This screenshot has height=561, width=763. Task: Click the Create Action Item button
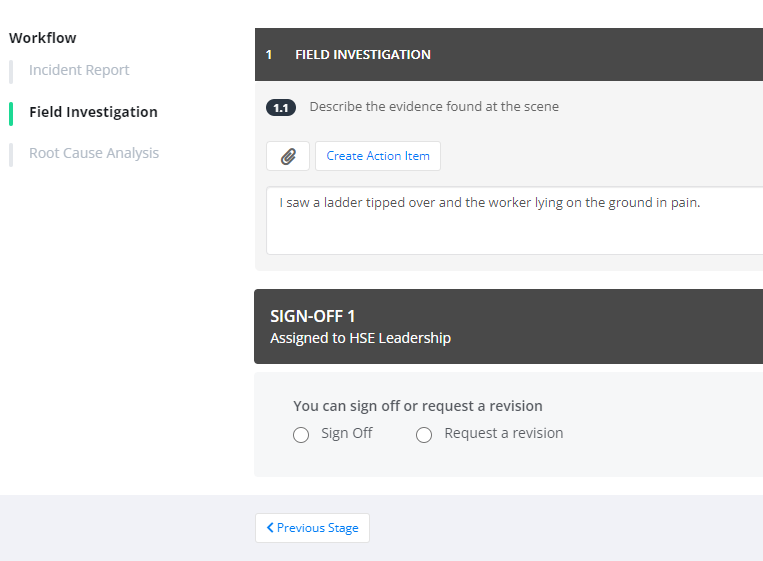coord(378,156)
